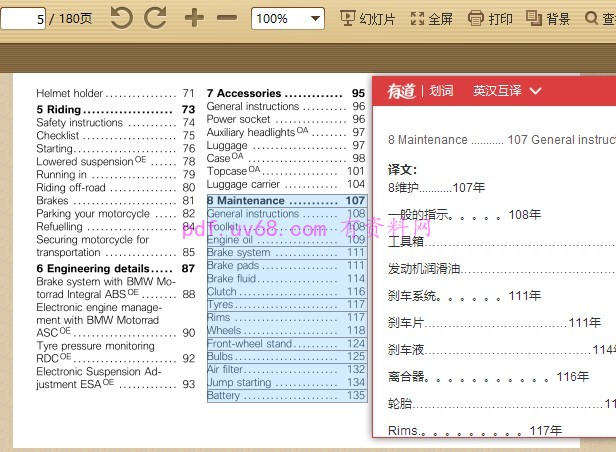This screenshot has width=616, height=452.
Task: Enter fullscreen view (全屏)
Action: 432,19
